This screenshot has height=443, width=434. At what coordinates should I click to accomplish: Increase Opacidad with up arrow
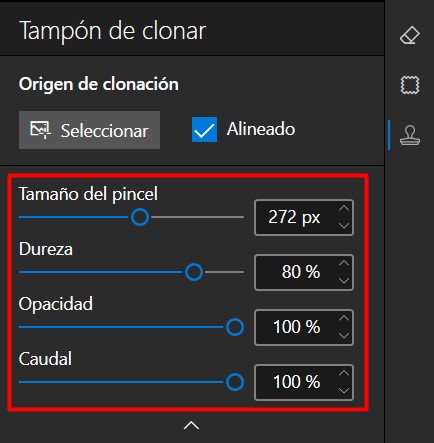tap(344, 319)
